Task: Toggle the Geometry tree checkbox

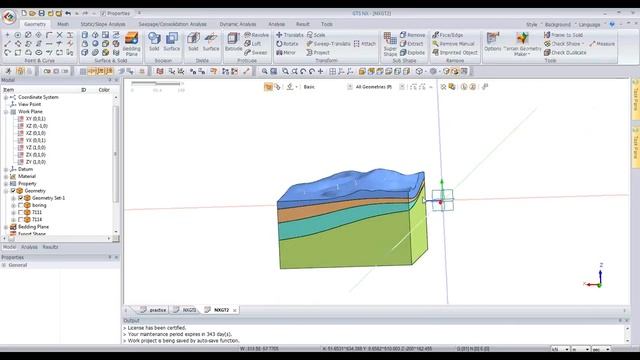Action: (13, 191)
